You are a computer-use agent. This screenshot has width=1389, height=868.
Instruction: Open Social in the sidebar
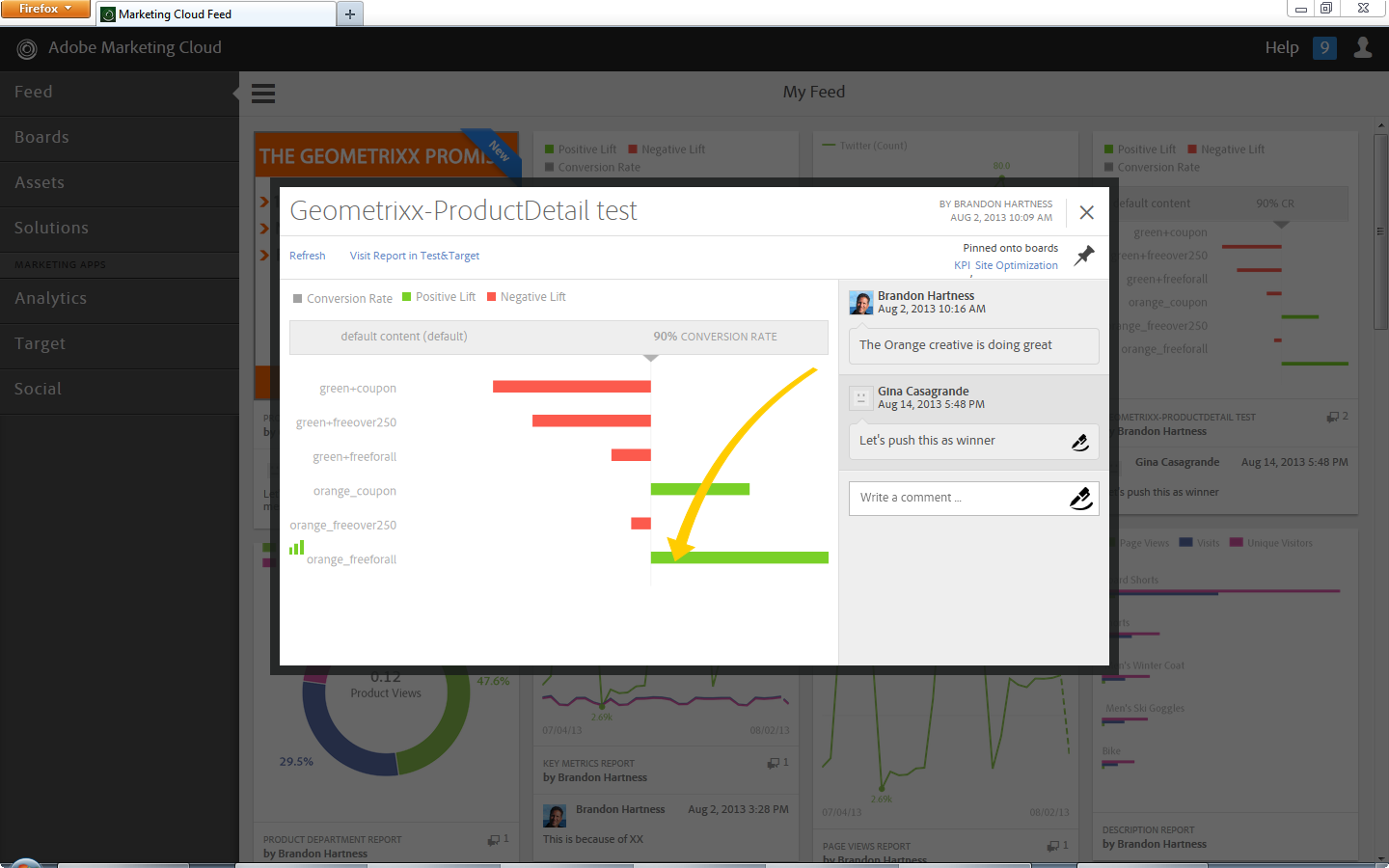point(120,390)
